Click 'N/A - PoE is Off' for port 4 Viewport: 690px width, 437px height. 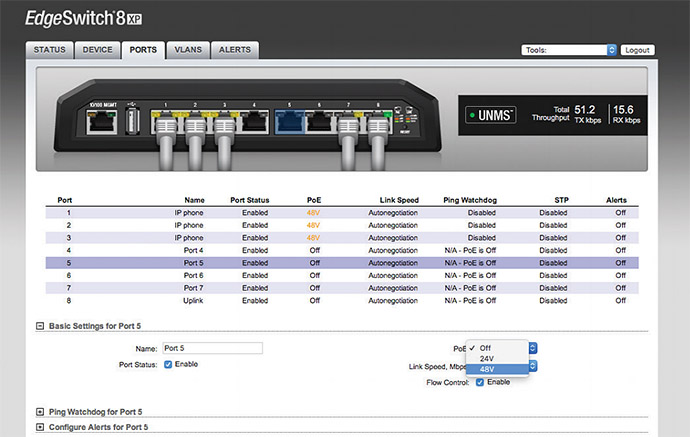(470, 250)
